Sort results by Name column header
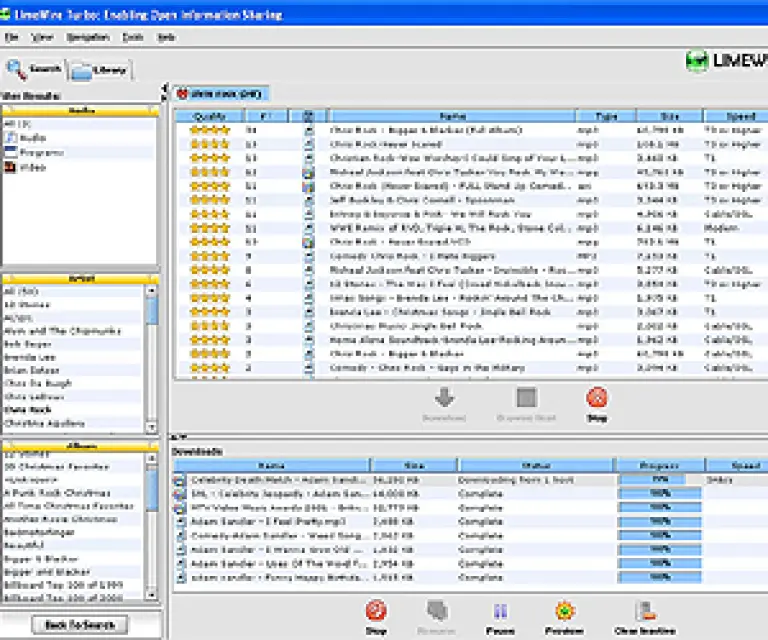Screen dimensions: 768x640 [x=452, y=116]
